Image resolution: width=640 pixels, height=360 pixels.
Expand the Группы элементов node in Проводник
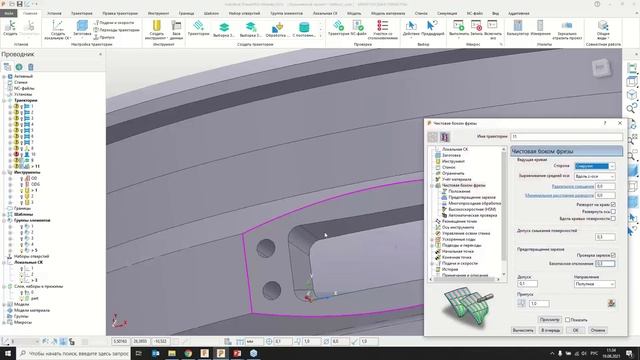(x=4, y=220)
